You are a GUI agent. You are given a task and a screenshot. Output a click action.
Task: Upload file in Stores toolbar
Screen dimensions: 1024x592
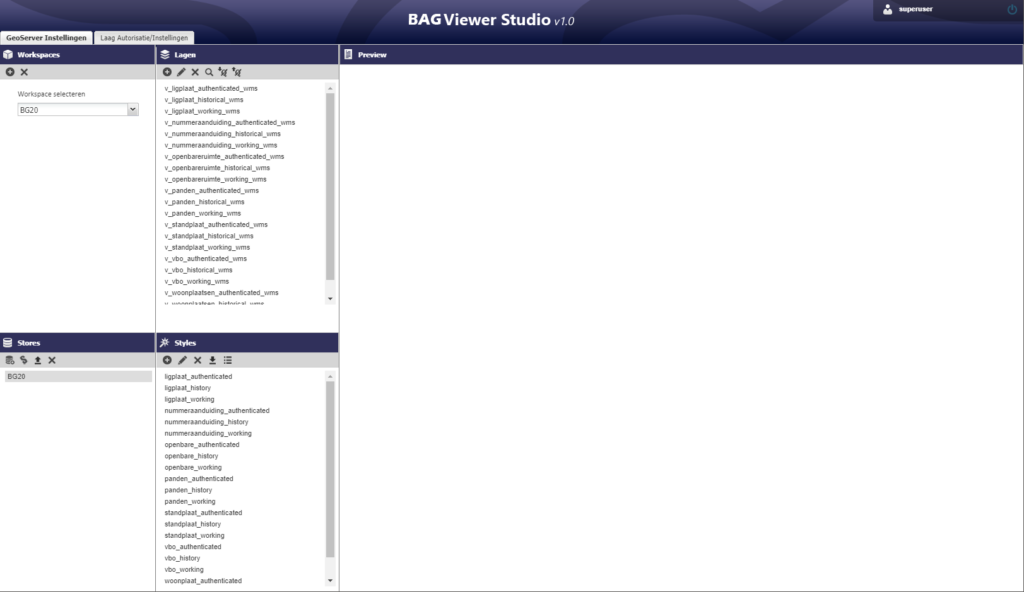click(x=38, y=360)
